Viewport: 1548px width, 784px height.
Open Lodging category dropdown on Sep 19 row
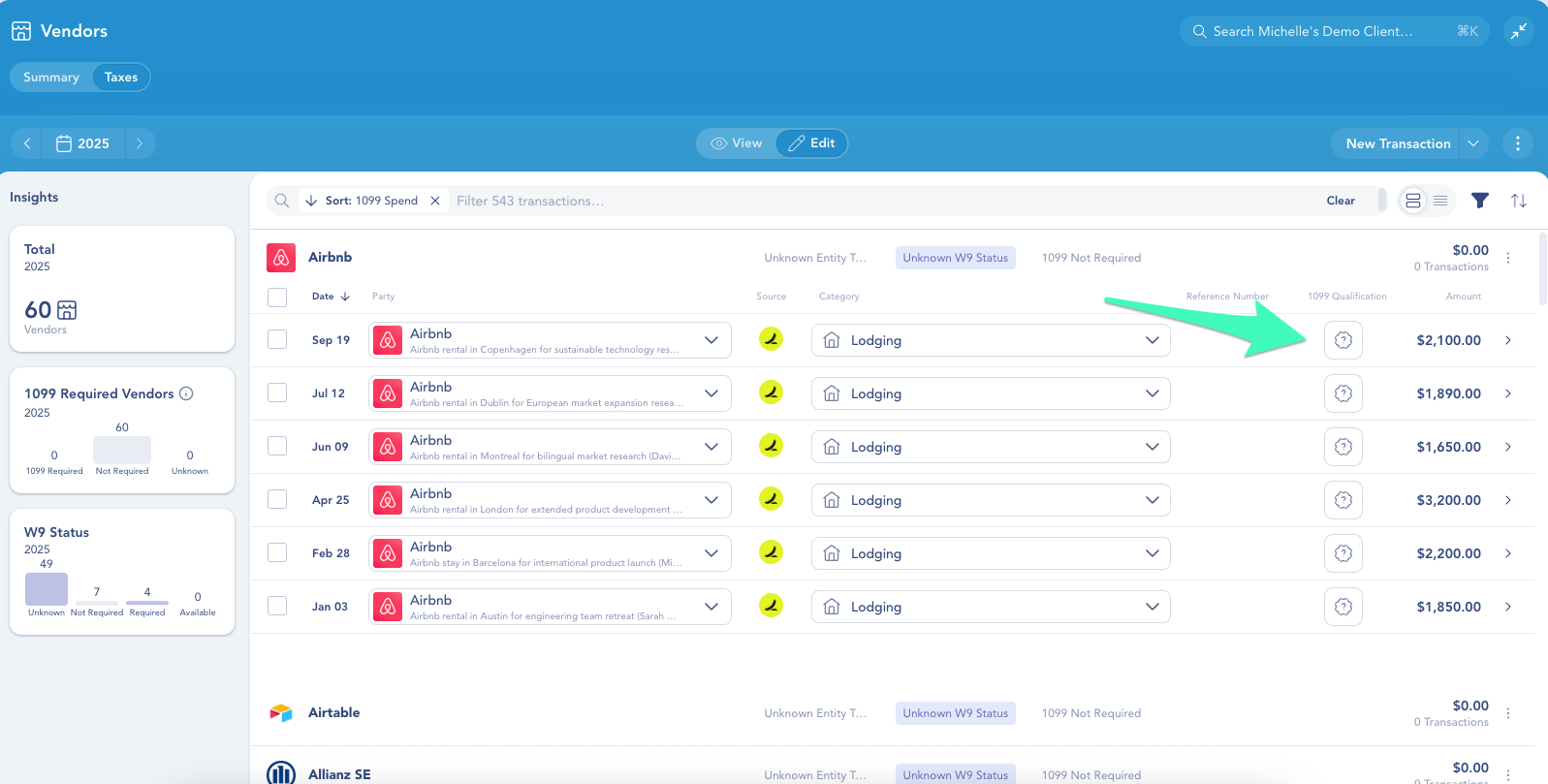click(x=991, y=340)
